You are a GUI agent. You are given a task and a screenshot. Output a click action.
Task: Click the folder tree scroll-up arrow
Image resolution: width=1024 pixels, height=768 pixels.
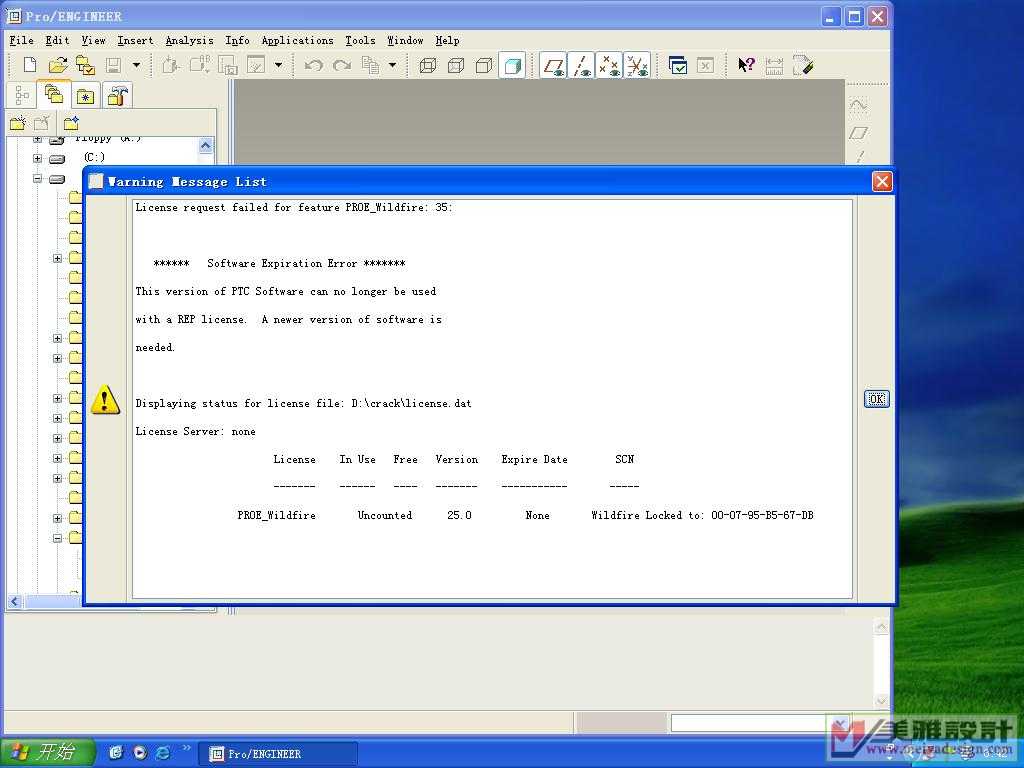click(206, 146)
